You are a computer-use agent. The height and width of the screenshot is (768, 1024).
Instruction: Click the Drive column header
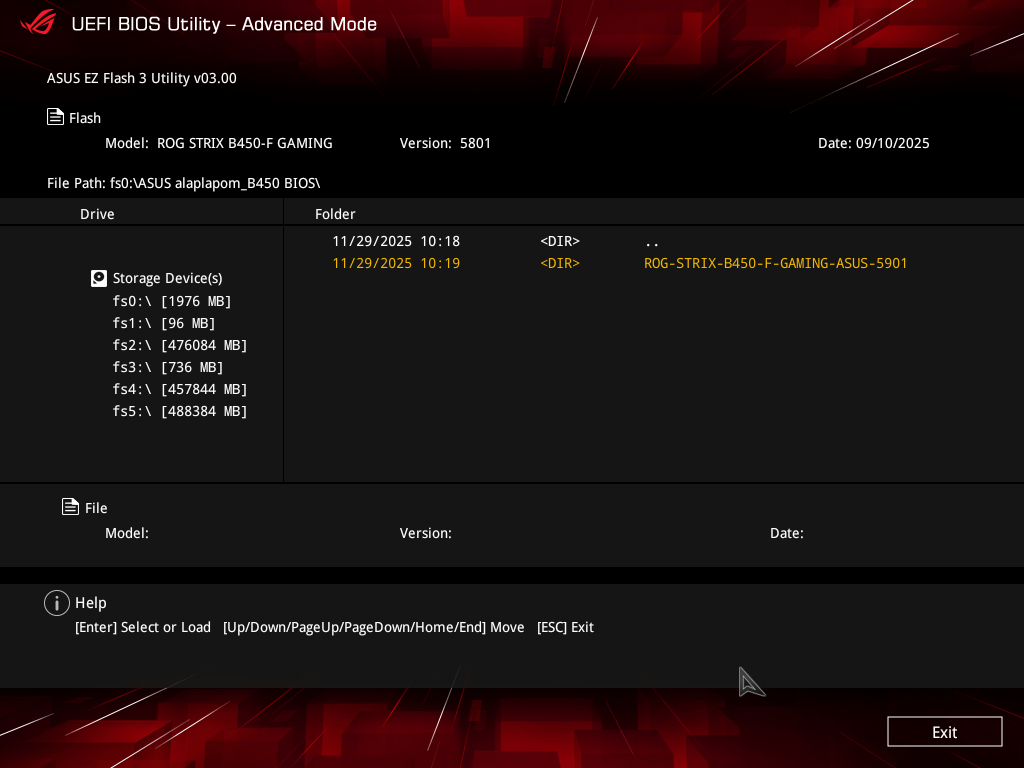pyautogui.click(x=97, y=214)
